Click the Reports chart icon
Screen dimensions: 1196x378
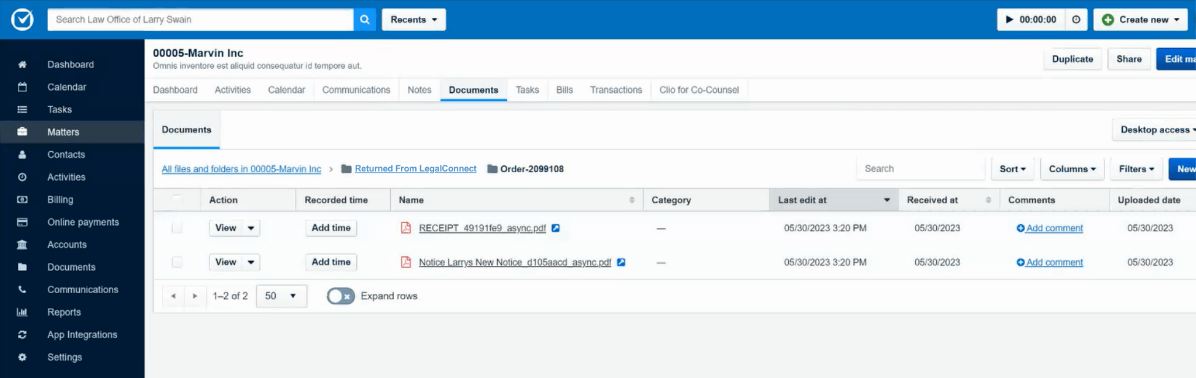click(x=22, y=312)
